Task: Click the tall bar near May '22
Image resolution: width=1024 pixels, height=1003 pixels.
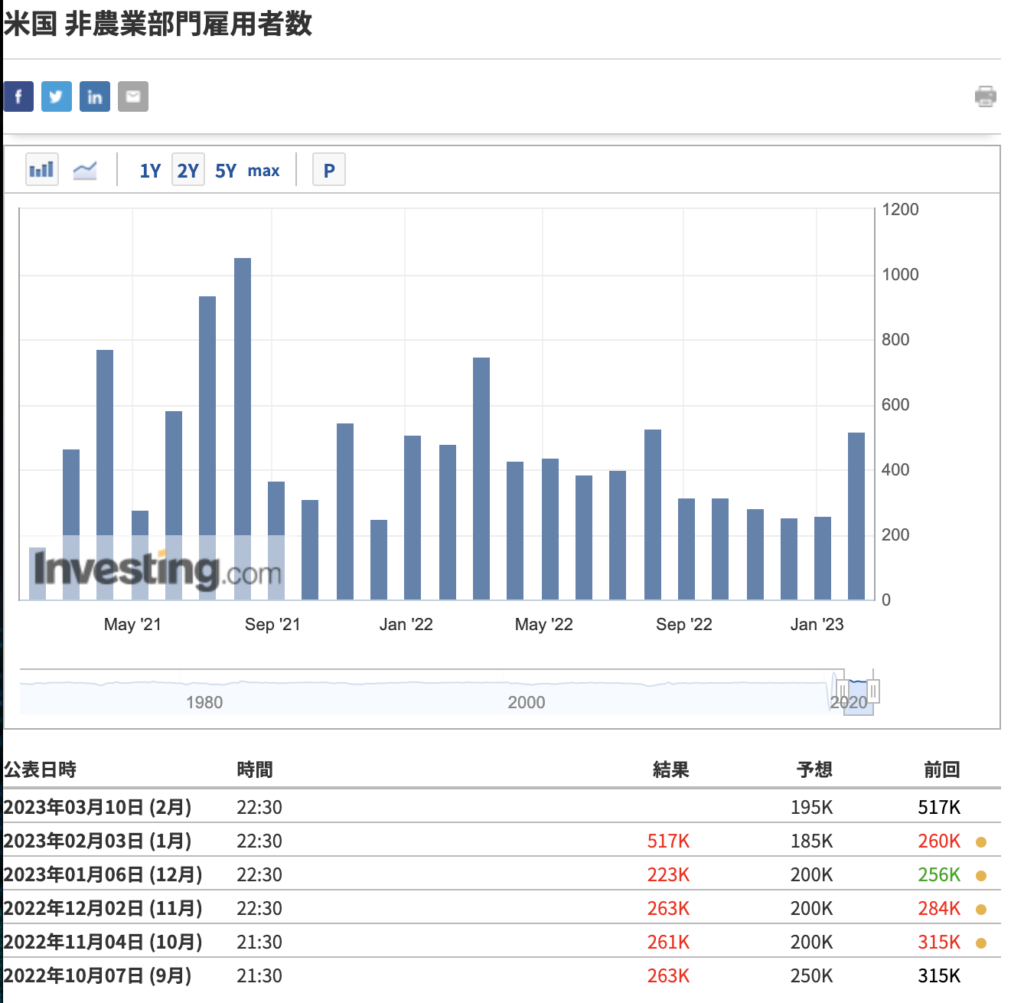Action: click(x=481, y=479)
